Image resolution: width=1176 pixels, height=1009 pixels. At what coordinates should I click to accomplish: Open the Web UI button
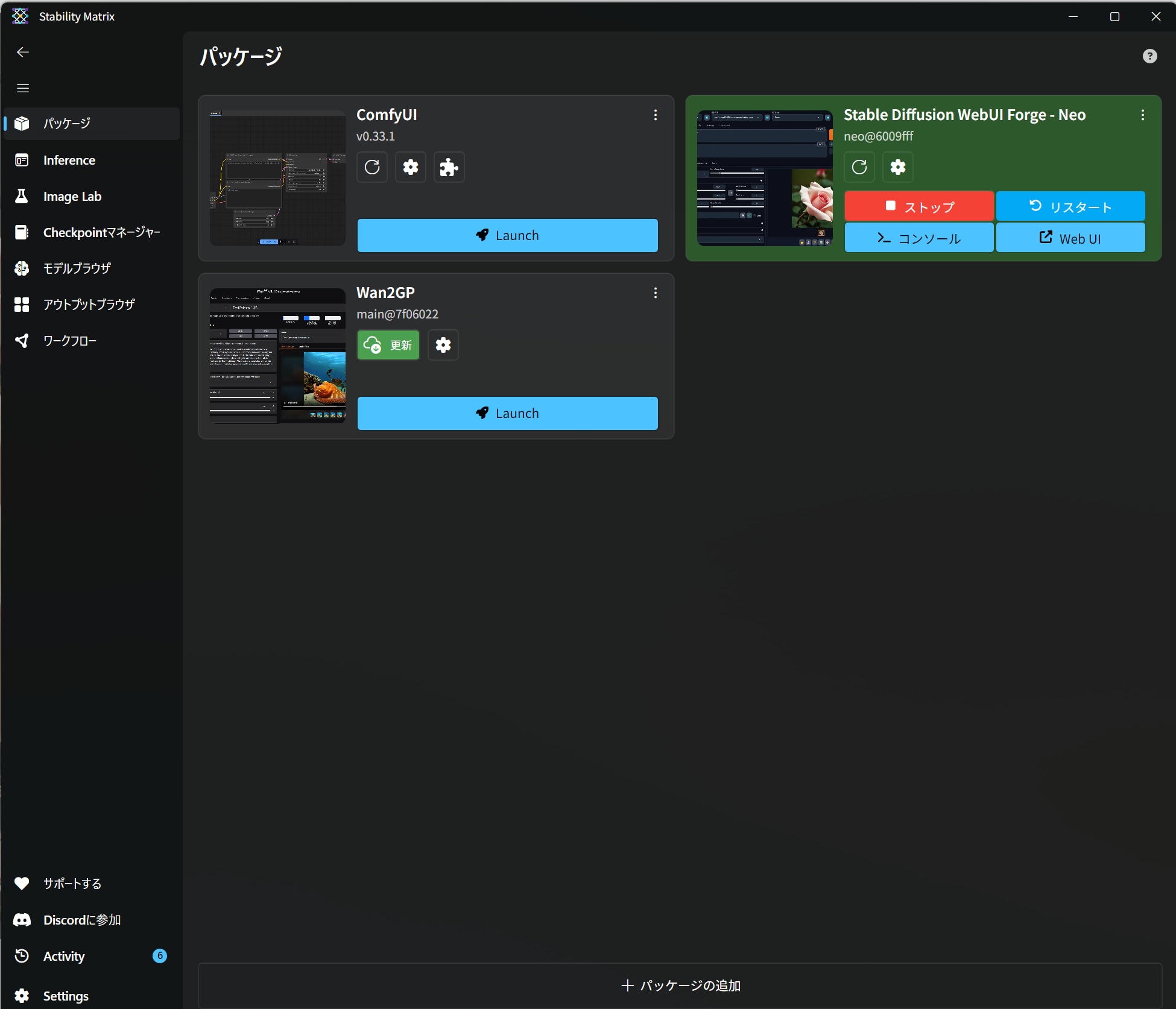click(1070, 238)
